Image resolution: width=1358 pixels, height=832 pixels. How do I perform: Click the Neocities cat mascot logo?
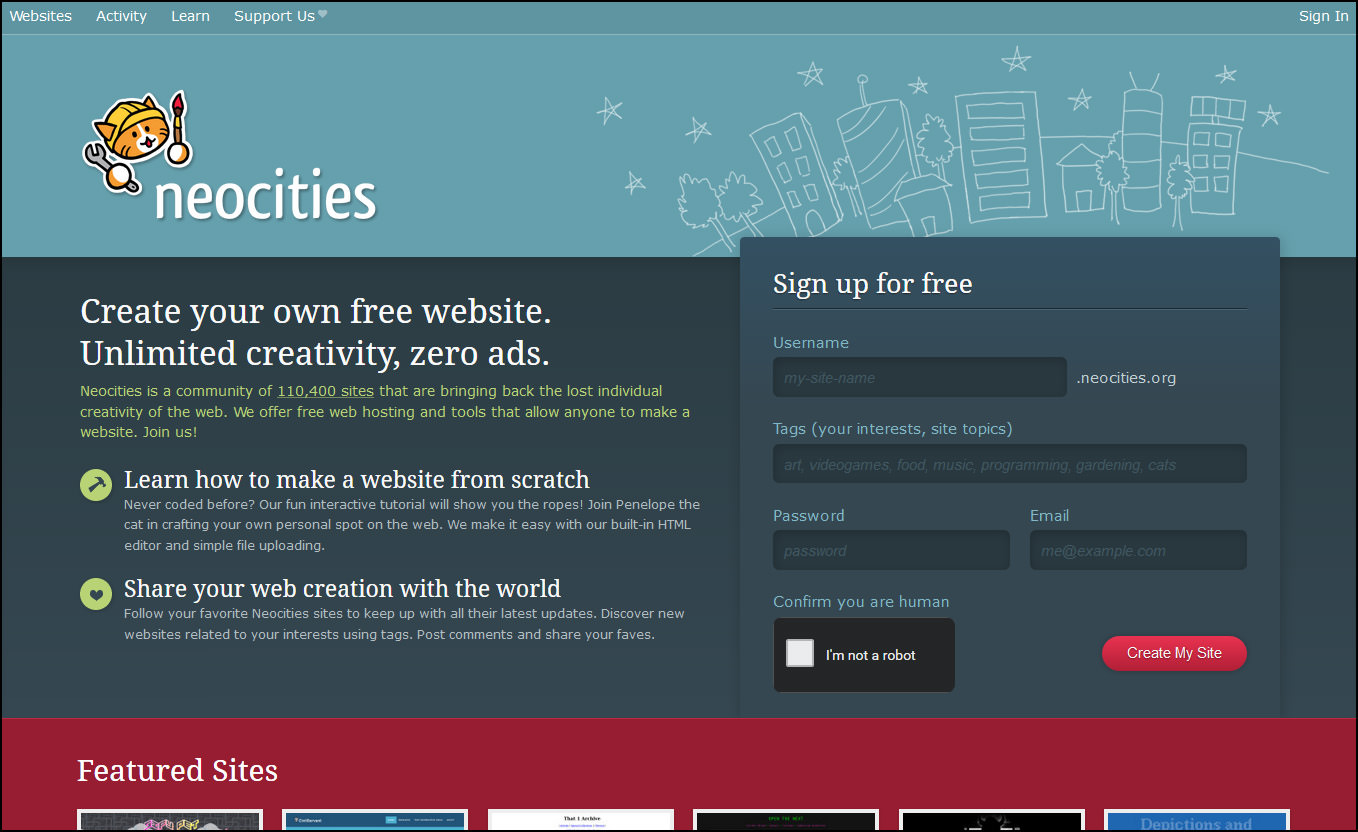tap(137, 141)
